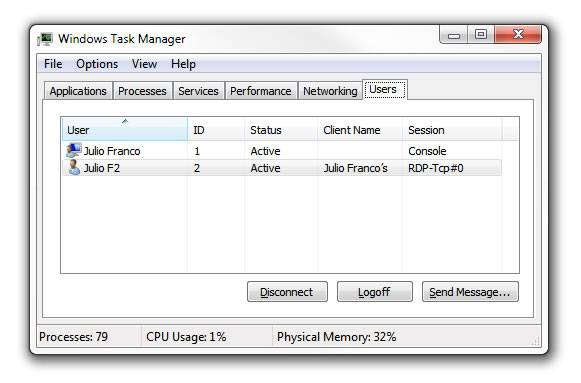This screenshot has width=581, height=383.
Task: Open the Options menu
Action: click(x=97, y=64)
